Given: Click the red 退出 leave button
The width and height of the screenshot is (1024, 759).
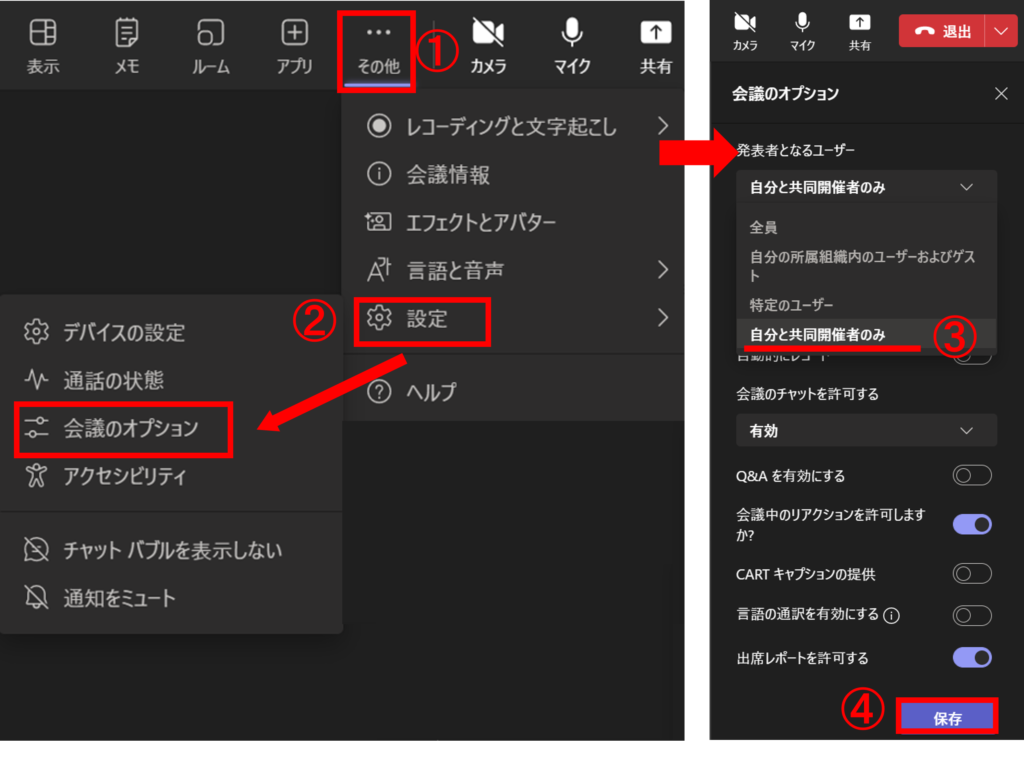Looking at the screenshot, I should point(943,31).
